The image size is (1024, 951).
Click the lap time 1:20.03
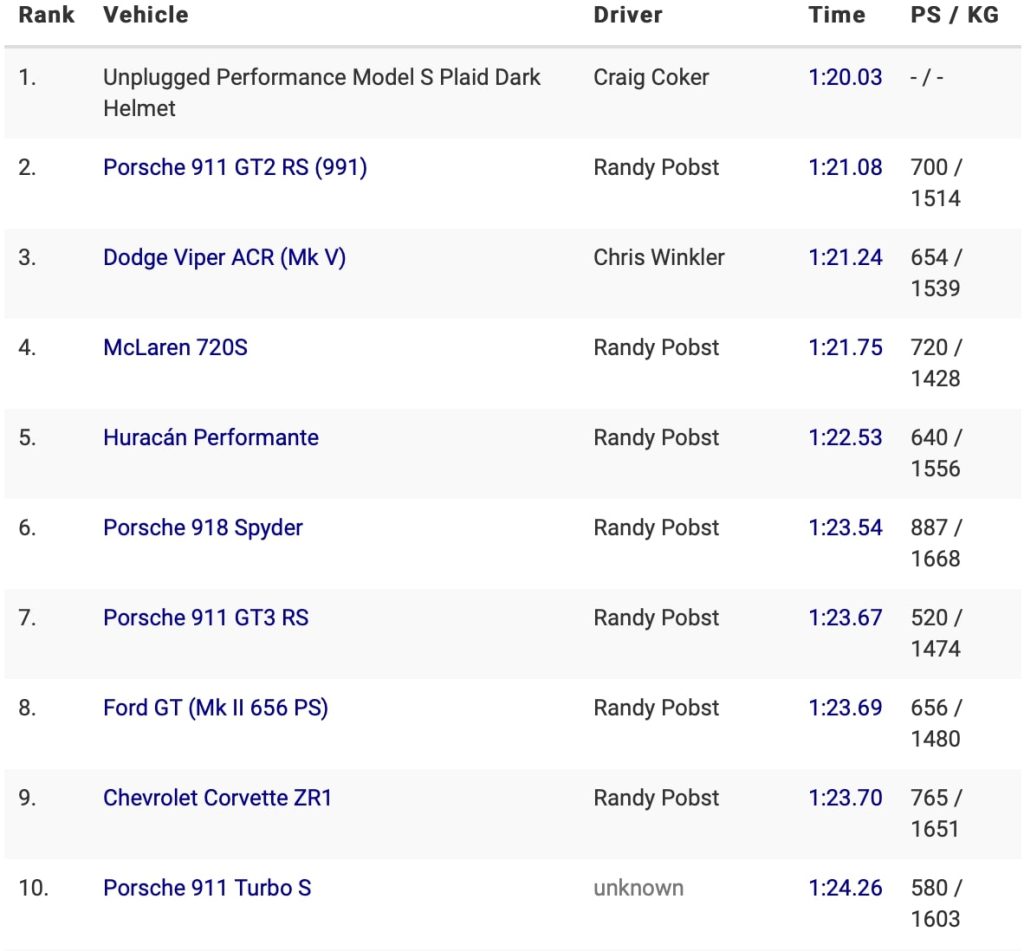pos(845,78)
